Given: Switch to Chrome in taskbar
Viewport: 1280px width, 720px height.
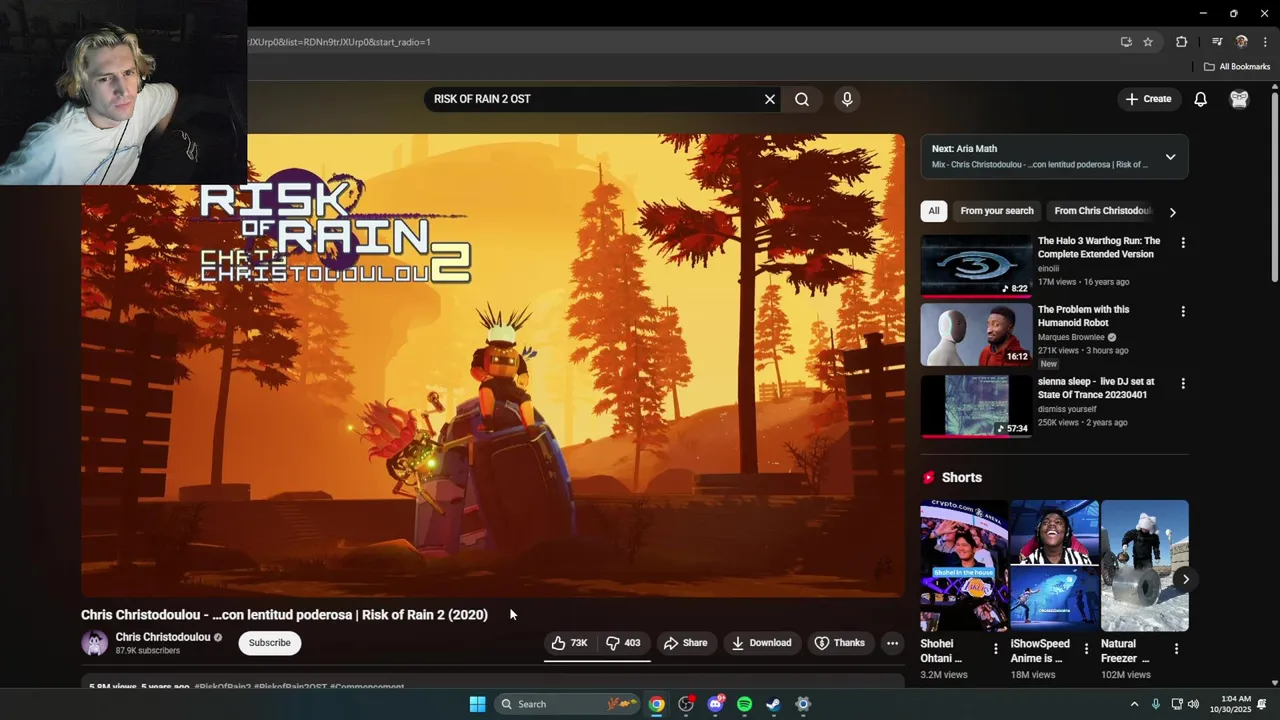Looking at the screenshot, I should 656,704.
